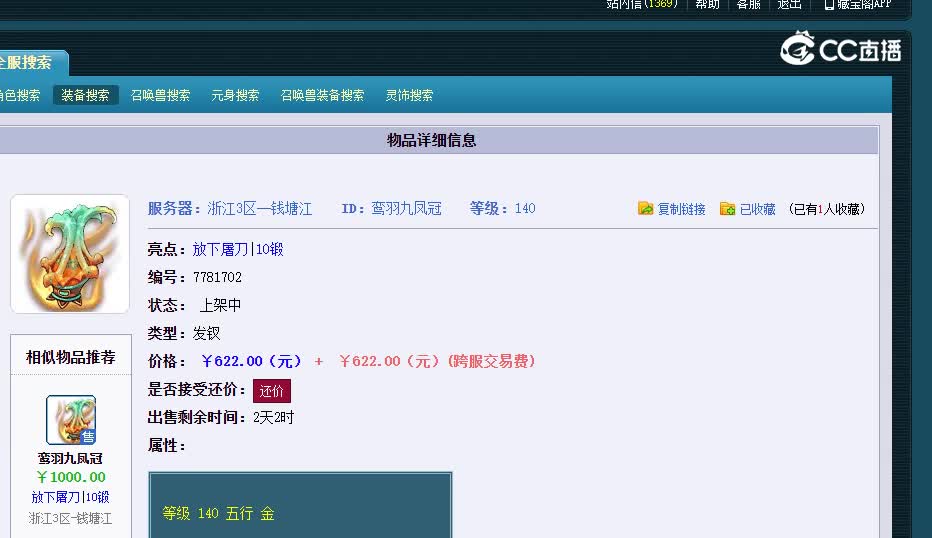Screen dimensions: 932x538
Task: Click the item type 发钗
Action: (206, 333)
